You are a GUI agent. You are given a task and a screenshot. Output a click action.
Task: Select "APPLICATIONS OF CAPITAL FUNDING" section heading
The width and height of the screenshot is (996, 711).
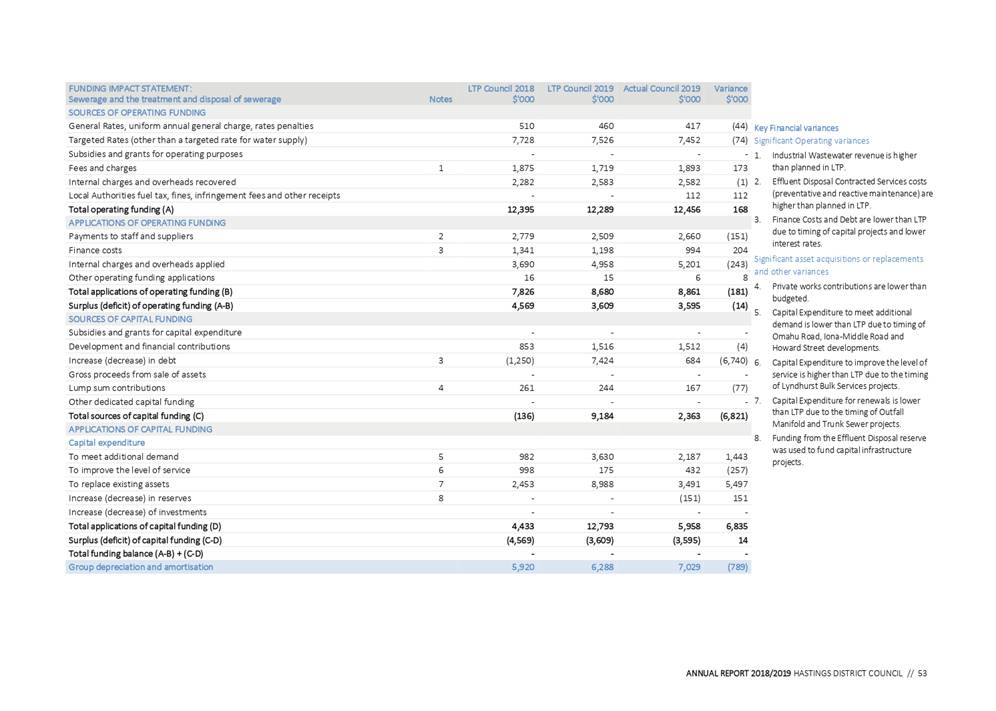click(140, 430)
